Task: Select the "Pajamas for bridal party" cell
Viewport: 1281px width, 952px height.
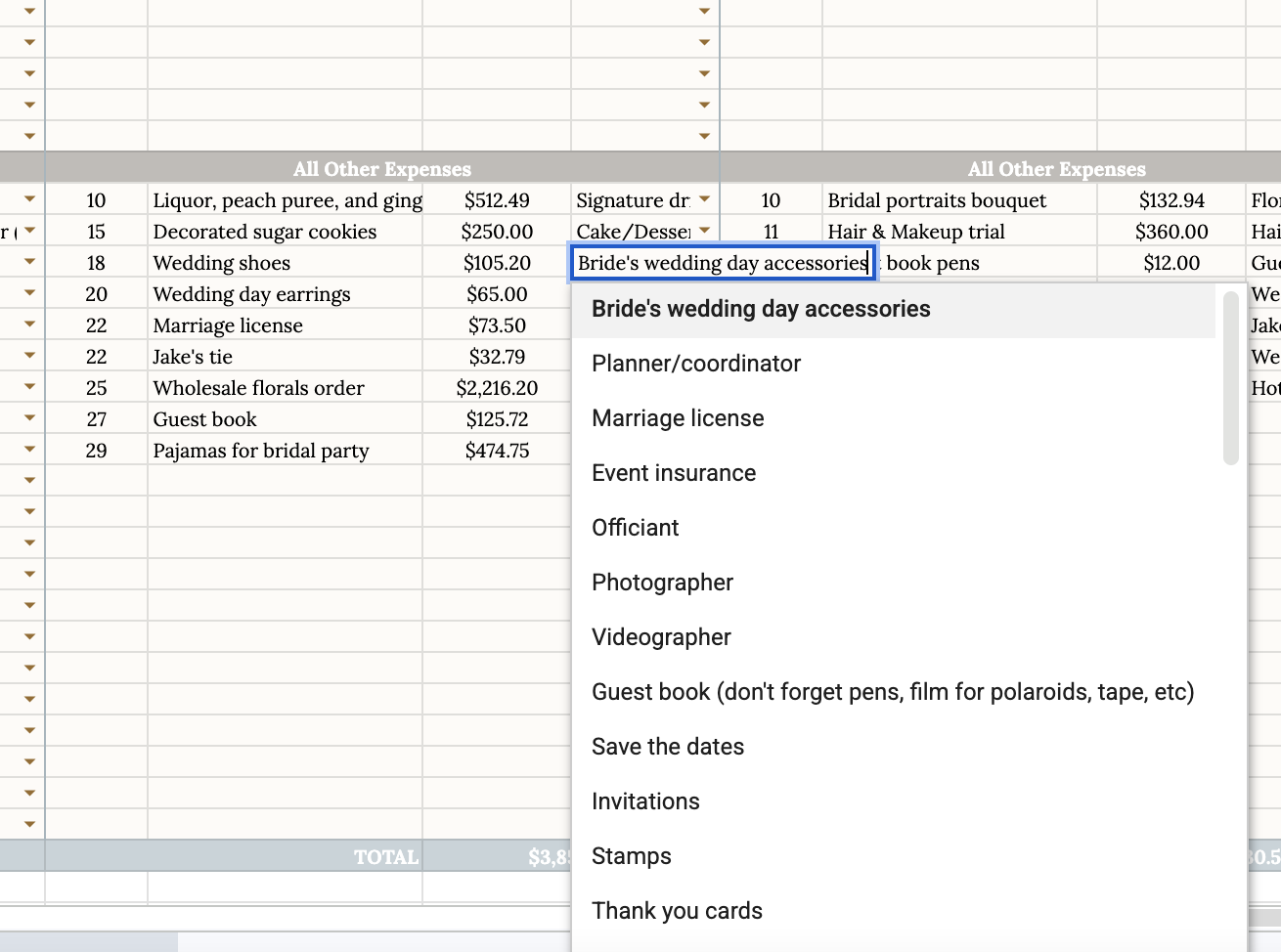Action: [286, 451]
